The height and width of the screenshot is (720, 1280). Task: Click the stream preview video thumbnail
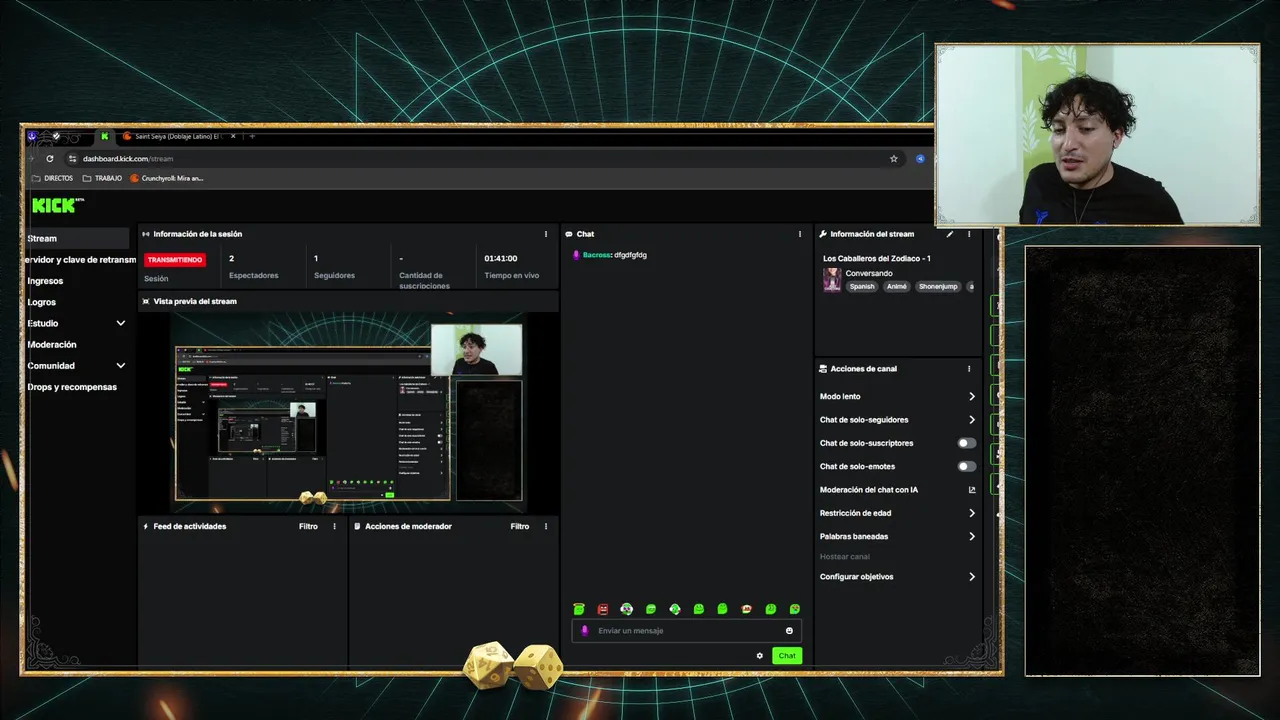pos(348,412)
